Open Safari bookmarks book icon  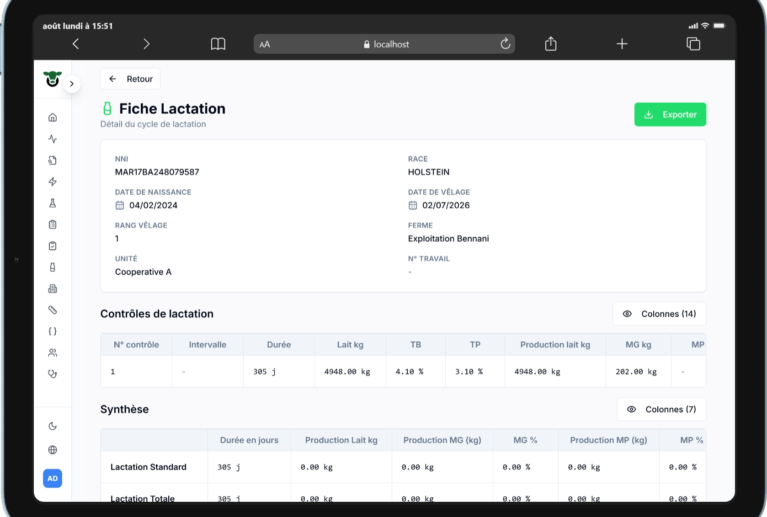pyautogui.click(x=218, y=44)
